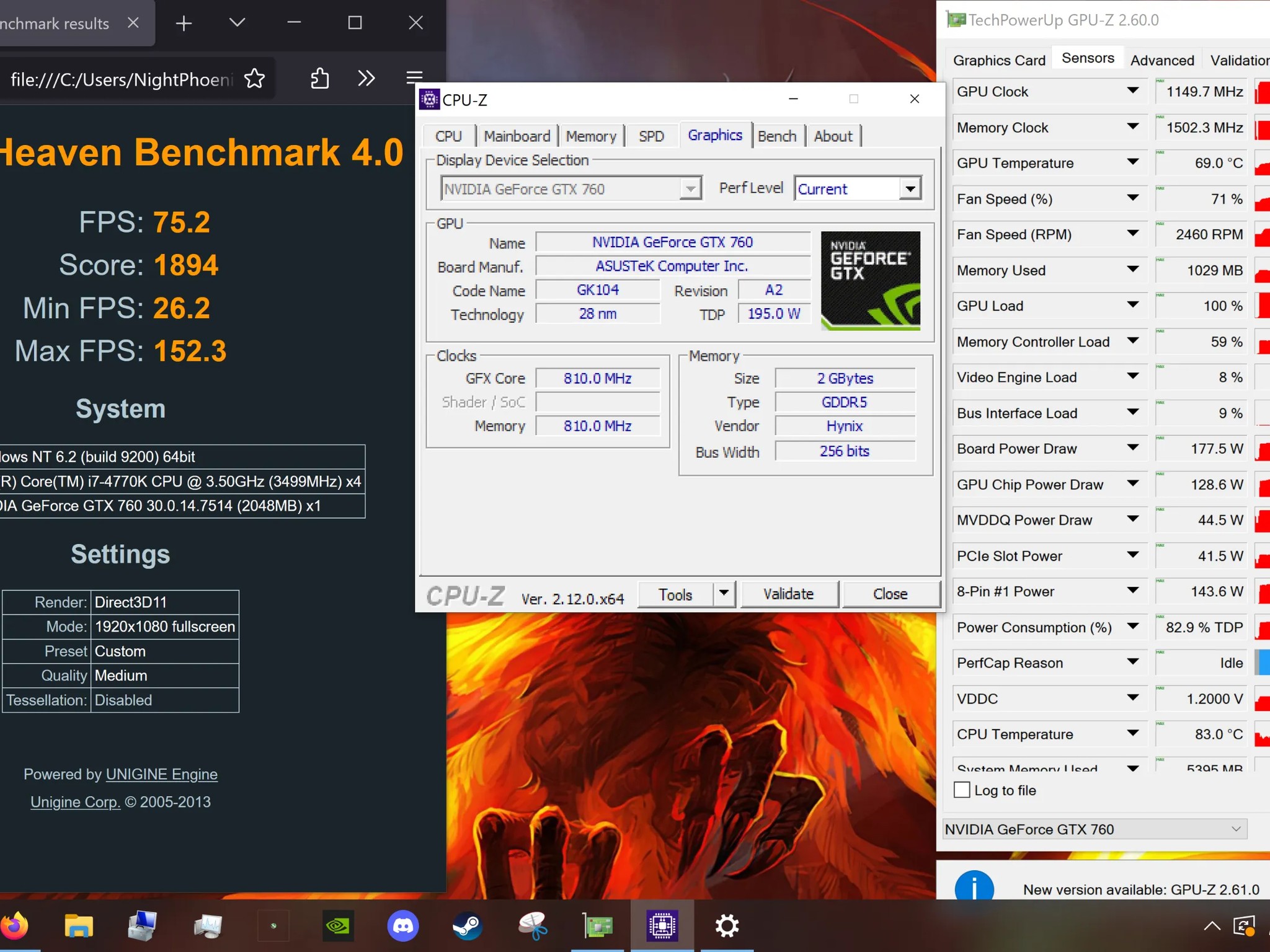Open Windows Settings from the taskbar
This screenshot has width=1270, height=952.
pos(727,925)
